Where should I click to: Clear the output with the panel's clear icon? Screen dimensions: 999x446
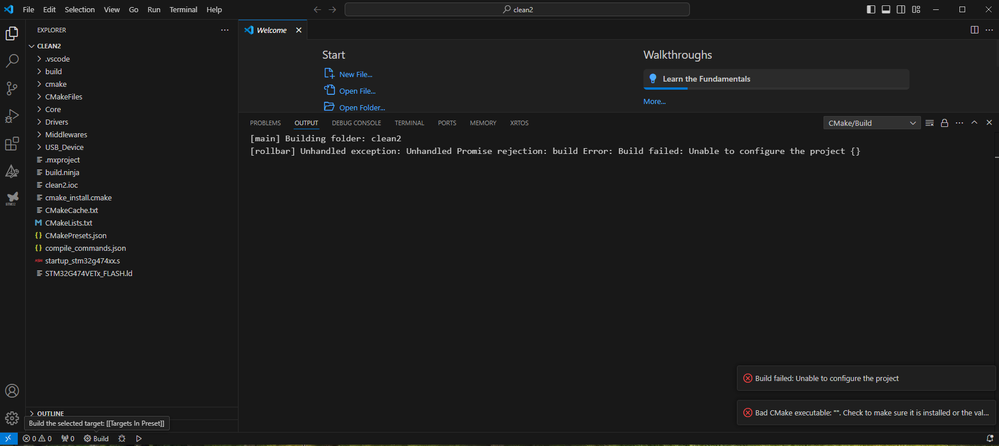pyautogui.click(x=930, y=122)
